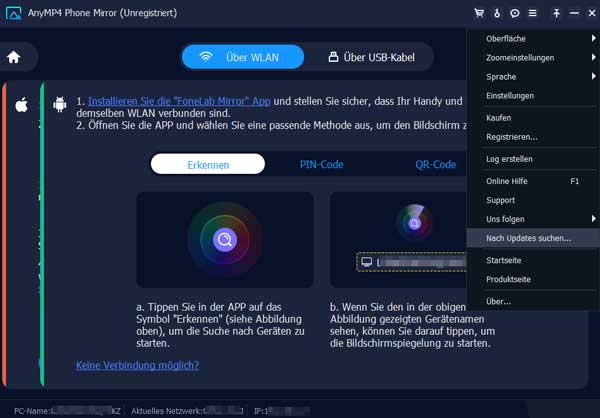Expand the Uns folgen submenu

[533, 219]
